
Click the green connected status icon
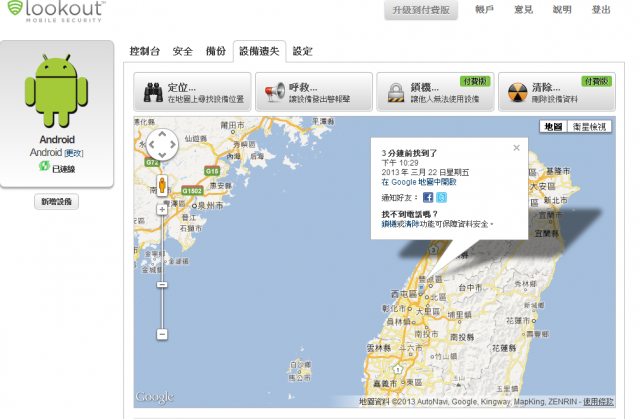(x=44, y=166)
